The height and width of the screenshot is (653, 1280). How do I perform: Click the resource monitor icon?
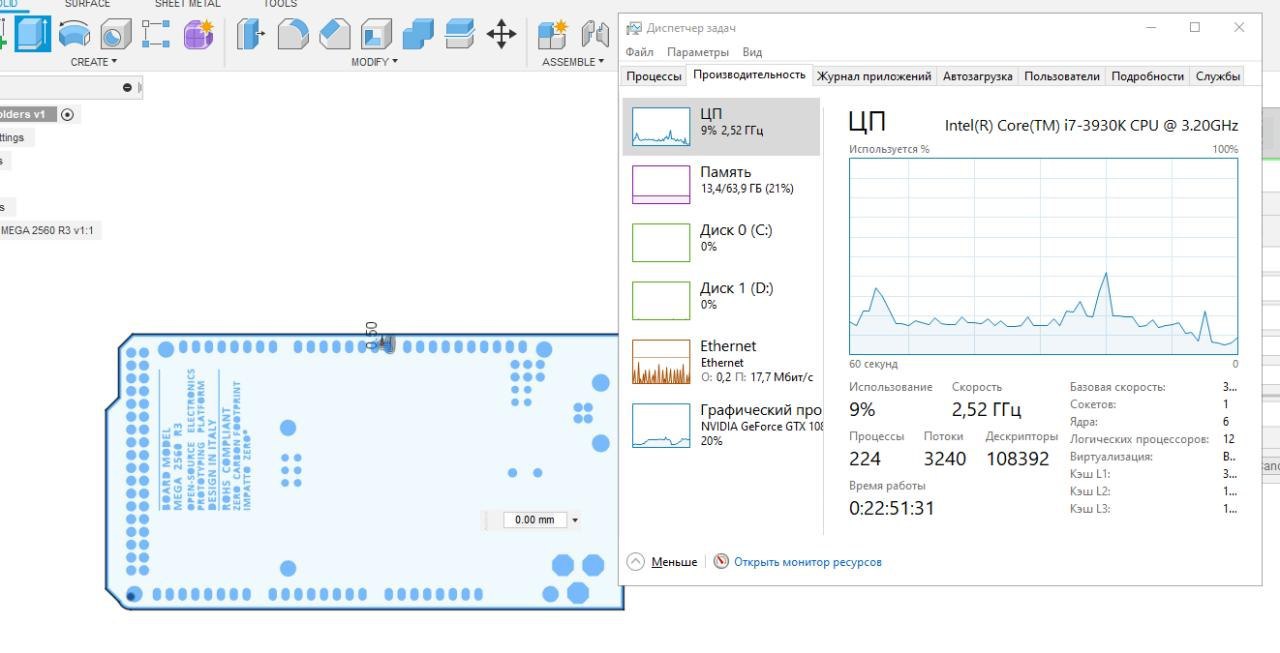721,562
